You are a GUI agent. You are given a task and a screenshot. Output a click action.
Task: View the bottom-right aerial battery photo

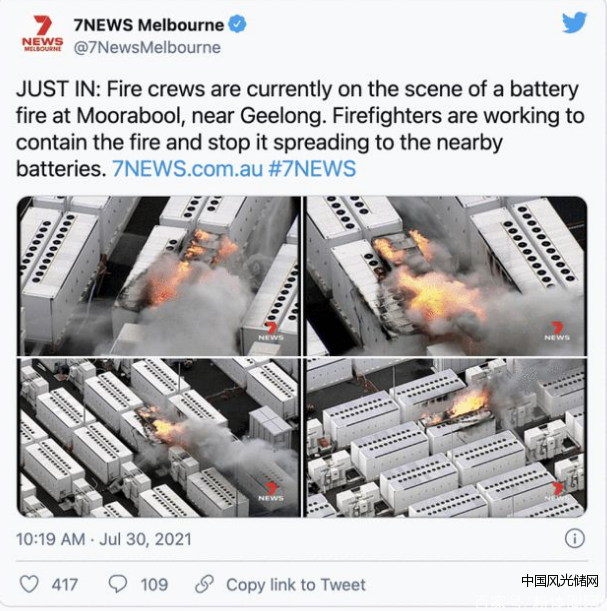coord(446,438)
